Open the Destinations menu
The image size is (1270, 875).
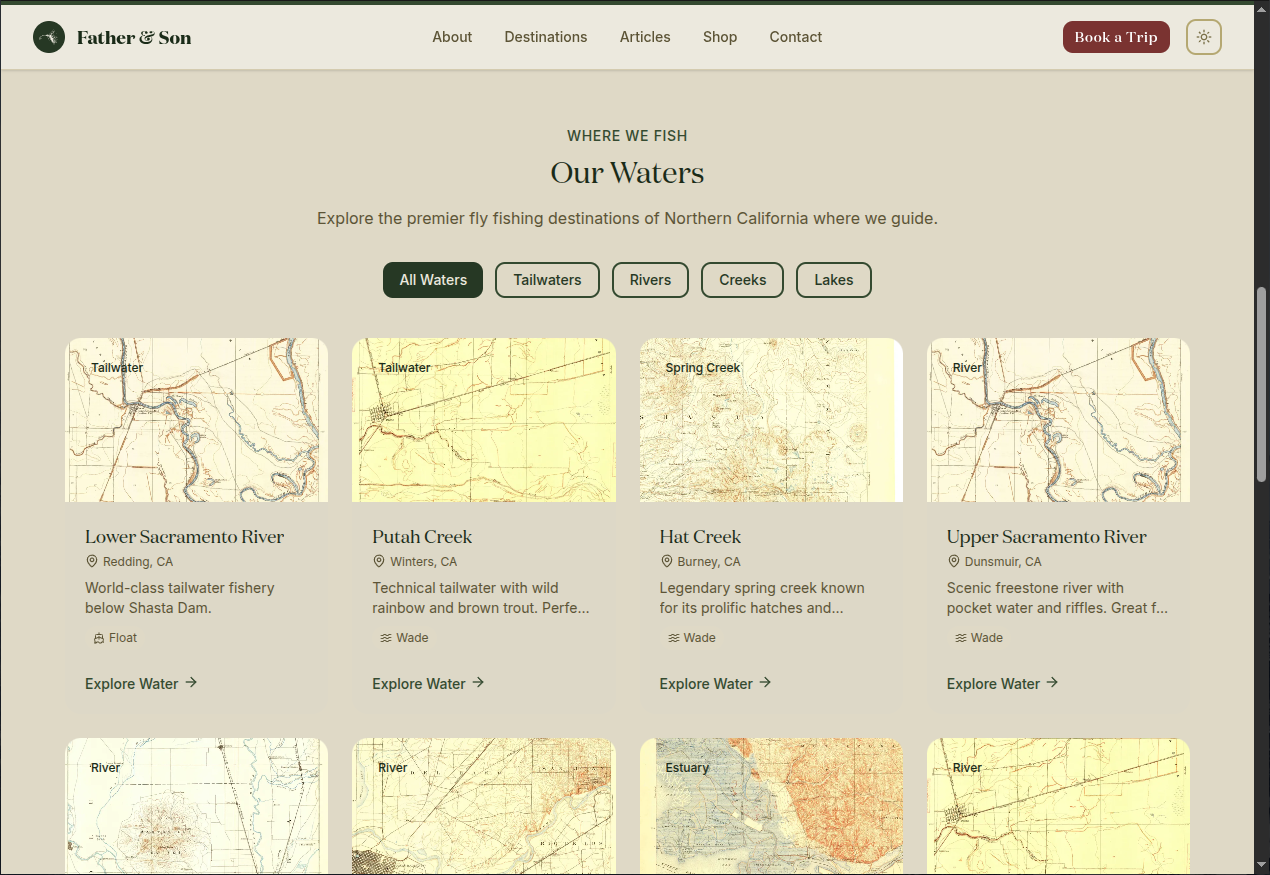click(546, 37)
